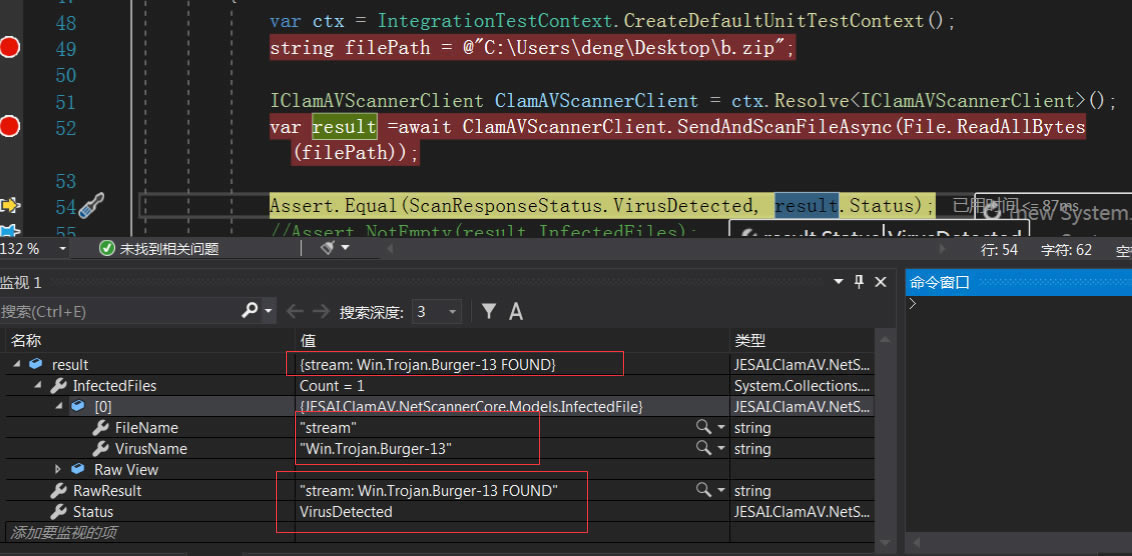Remove the breakpoint on line 49
The width and height of the screenshot is (1132, 556).
click(x=9, y=48)
